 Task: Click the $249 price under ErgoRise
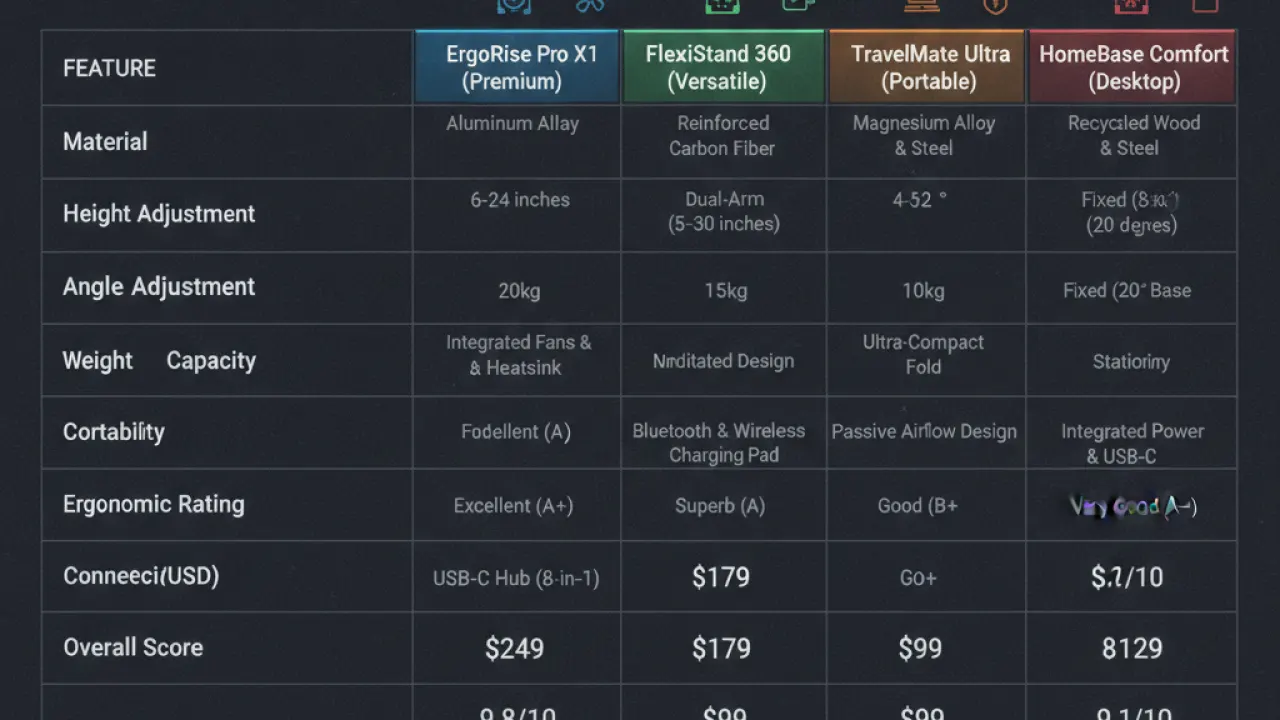514,649
